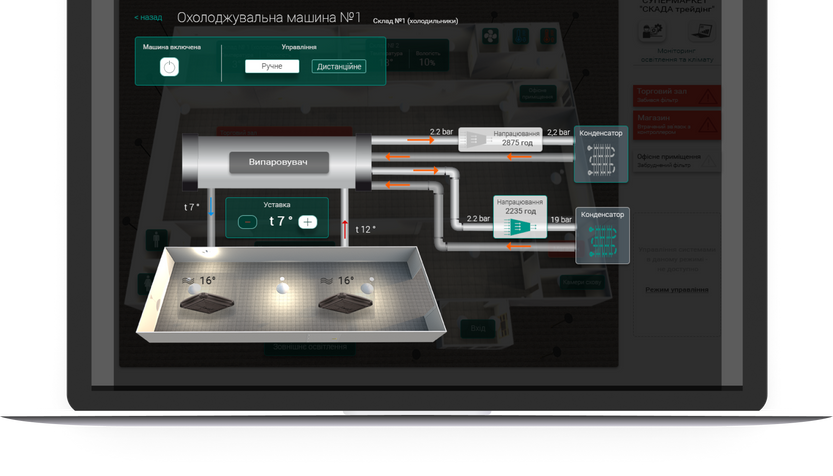Go back via the назад link
The height and width of the screenshot is (476, 833).
coord(148,18)
